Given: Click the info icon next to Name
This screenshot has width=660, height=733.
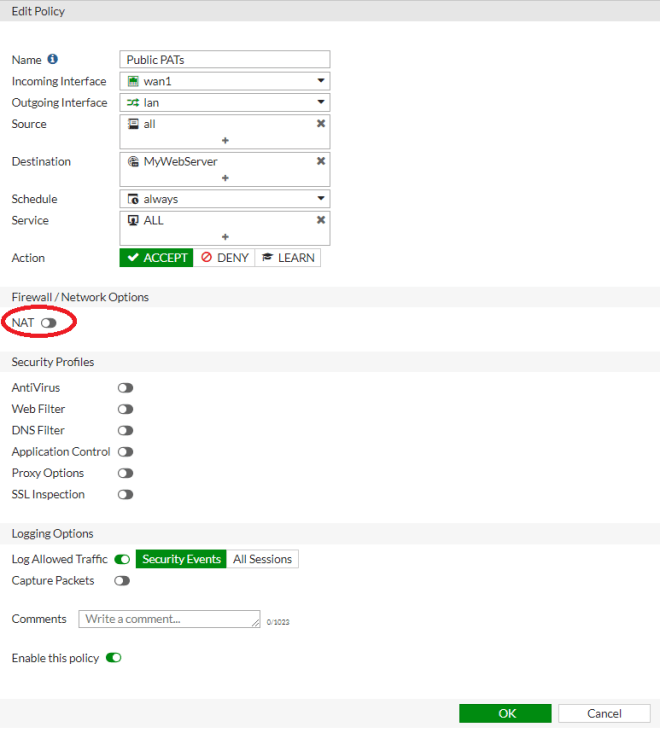Looking at the screenshot, I should point(53,60).
